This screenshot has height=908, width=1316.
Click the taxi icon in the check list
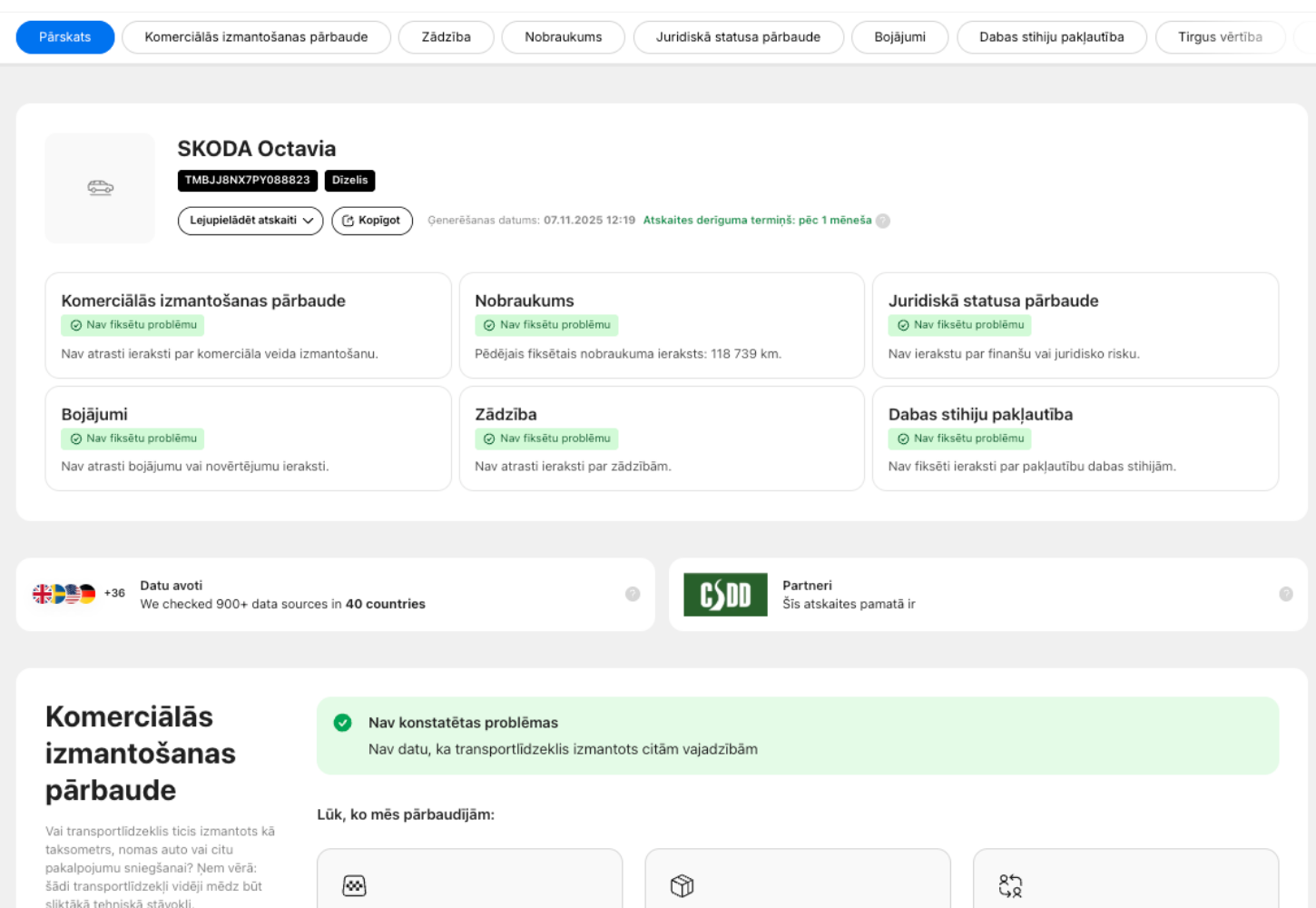(x=354, y=885)
